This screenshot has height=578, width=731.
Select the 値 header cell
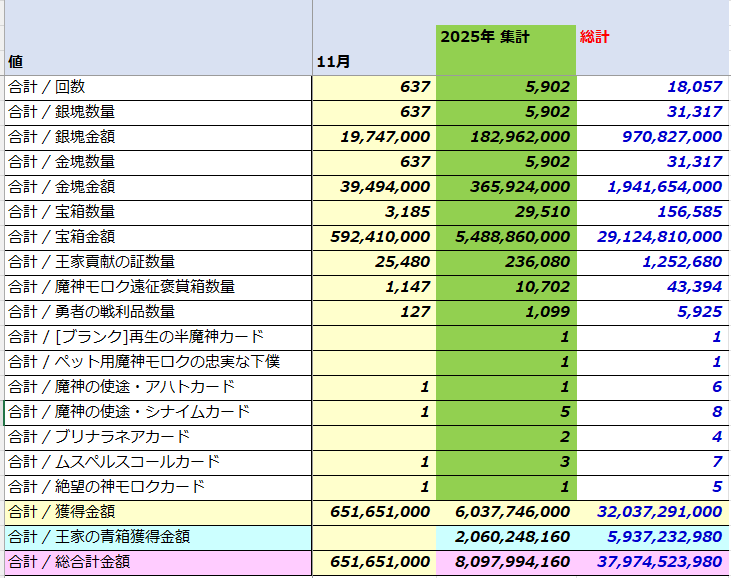pyautogui.click(x=17, y=62)
